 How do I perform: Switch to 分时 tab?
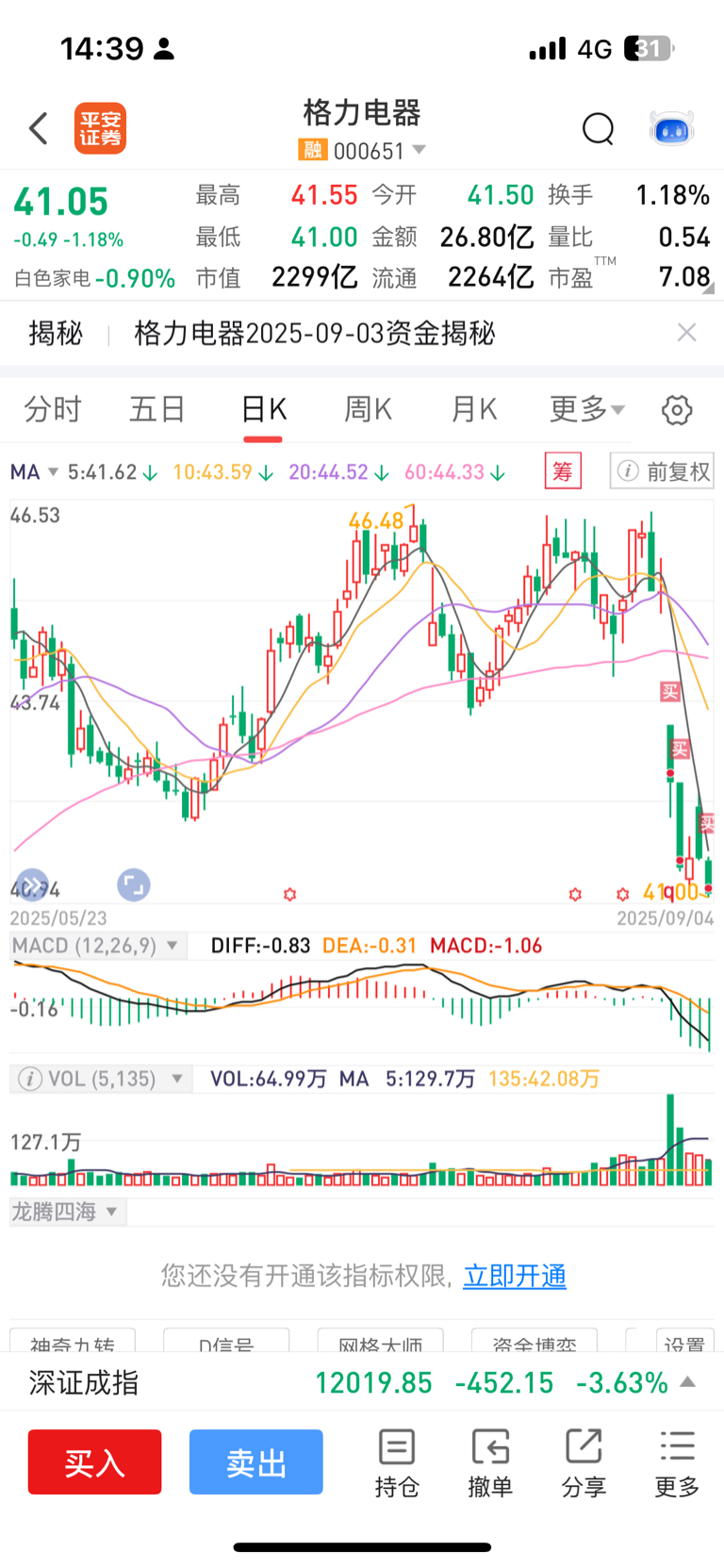(x=53, y=409)
